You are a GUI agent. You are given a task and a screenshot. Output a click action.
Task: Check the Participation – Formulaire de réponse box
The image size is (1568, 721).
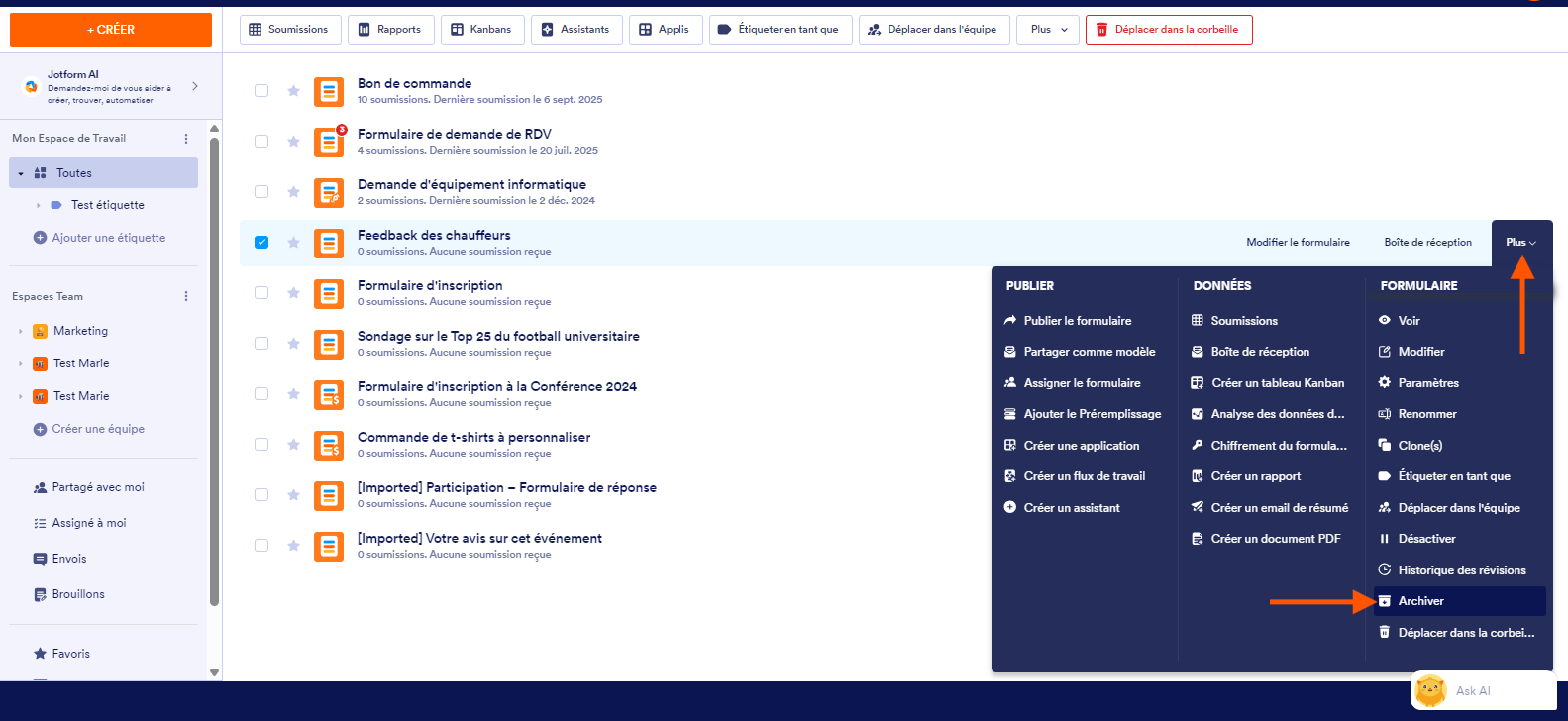pyautogui.click(x=261, y=495)
